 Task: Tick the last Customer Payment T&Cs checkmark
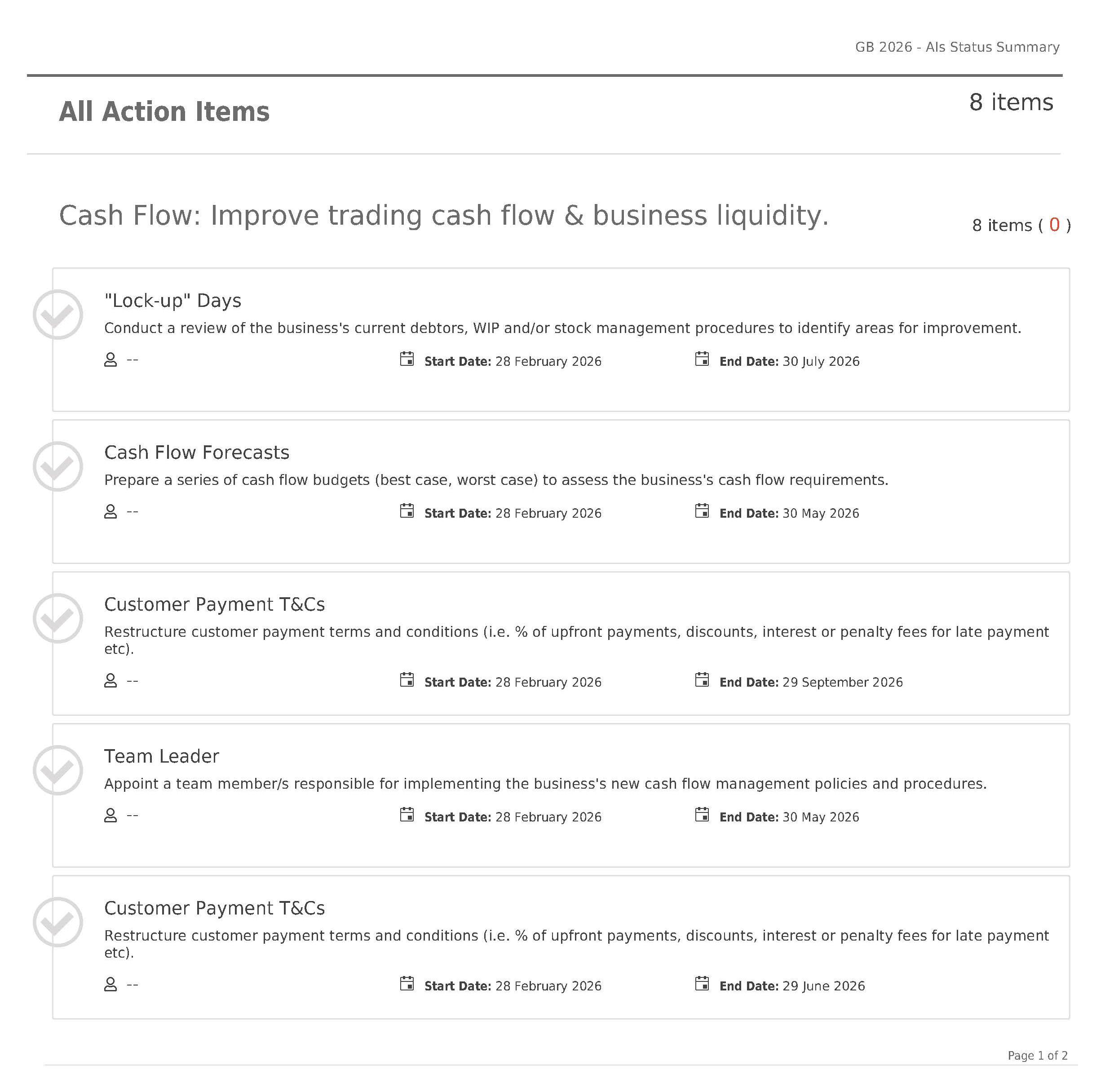pos(58,922)
